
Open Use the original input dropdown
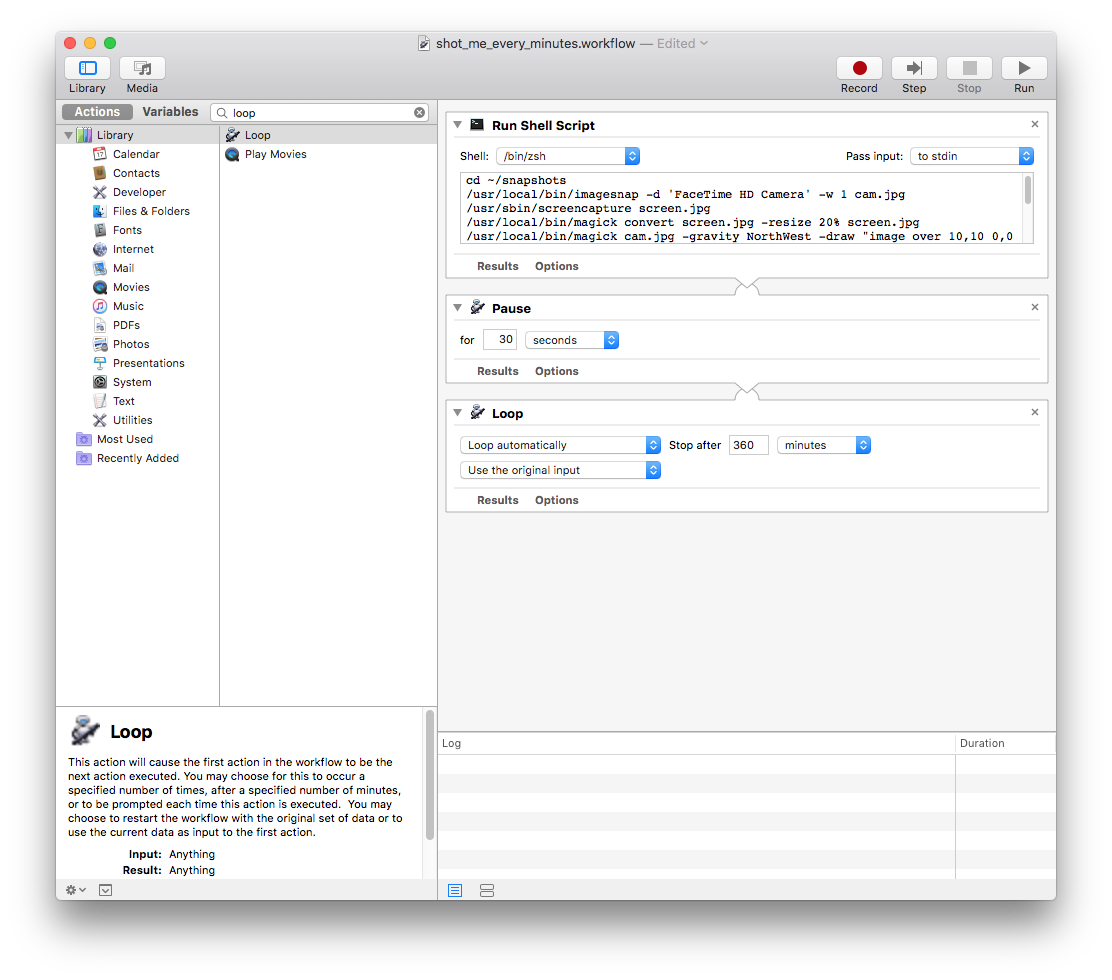(x=560, y=470)
